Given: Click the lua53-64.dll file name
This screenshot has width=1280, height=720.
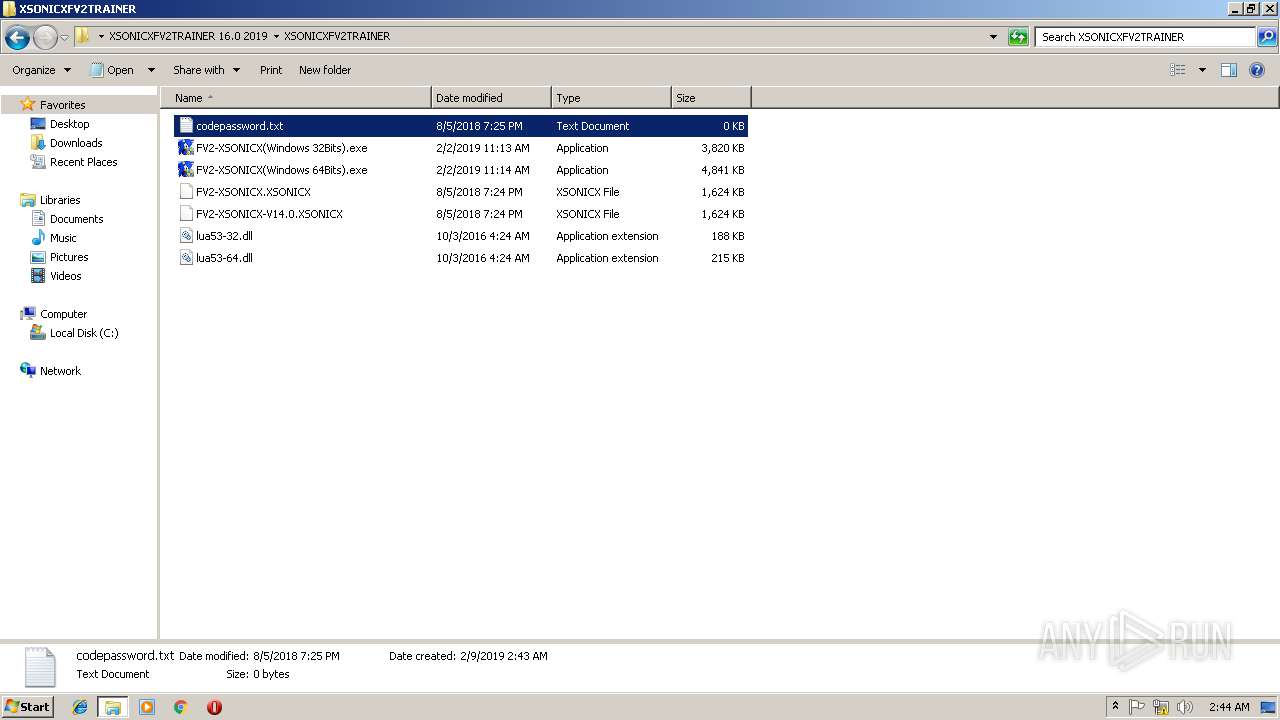Looking at the screenshot, I should tap(224, 258).
